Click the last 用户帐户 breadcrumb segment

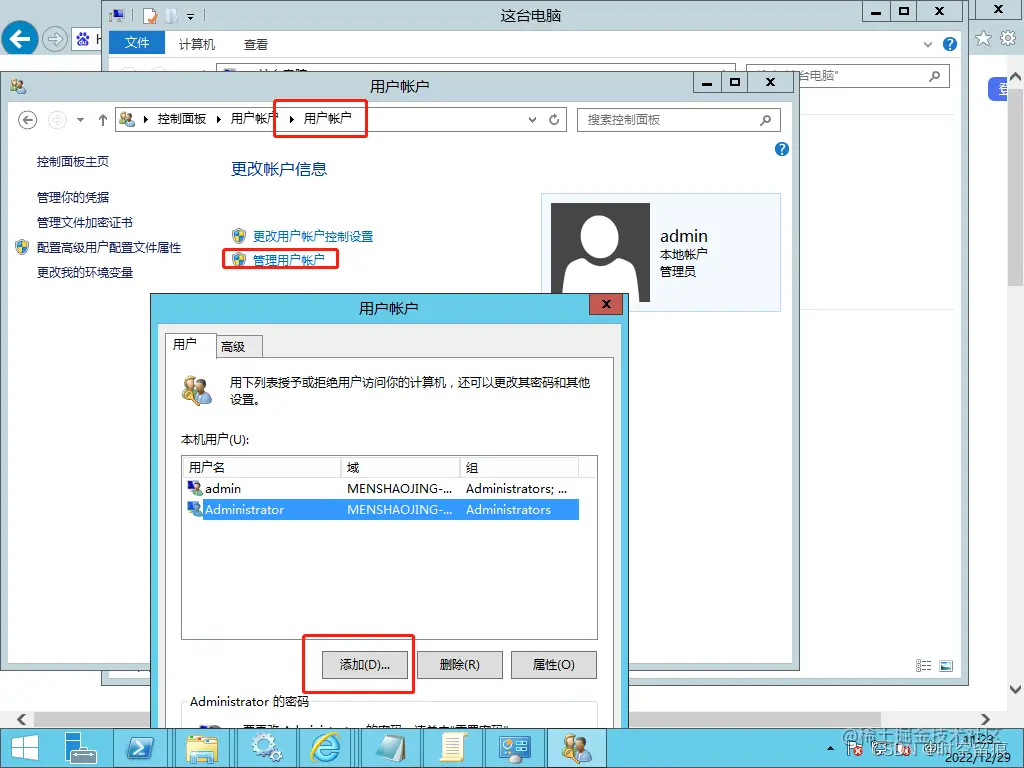click(327, 118)
